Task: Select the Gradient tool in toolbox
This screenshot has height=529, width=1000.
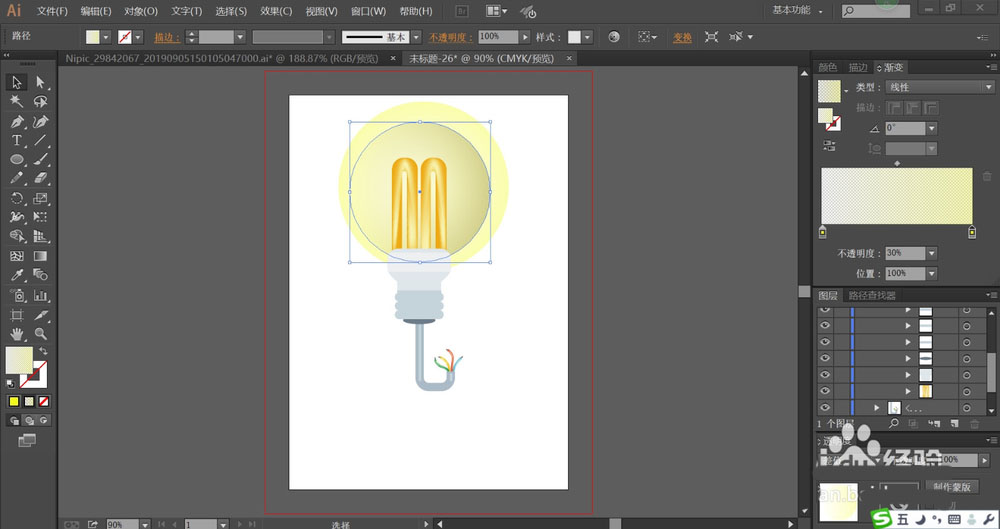Action: pyautogui.click(x=41, y=256)
